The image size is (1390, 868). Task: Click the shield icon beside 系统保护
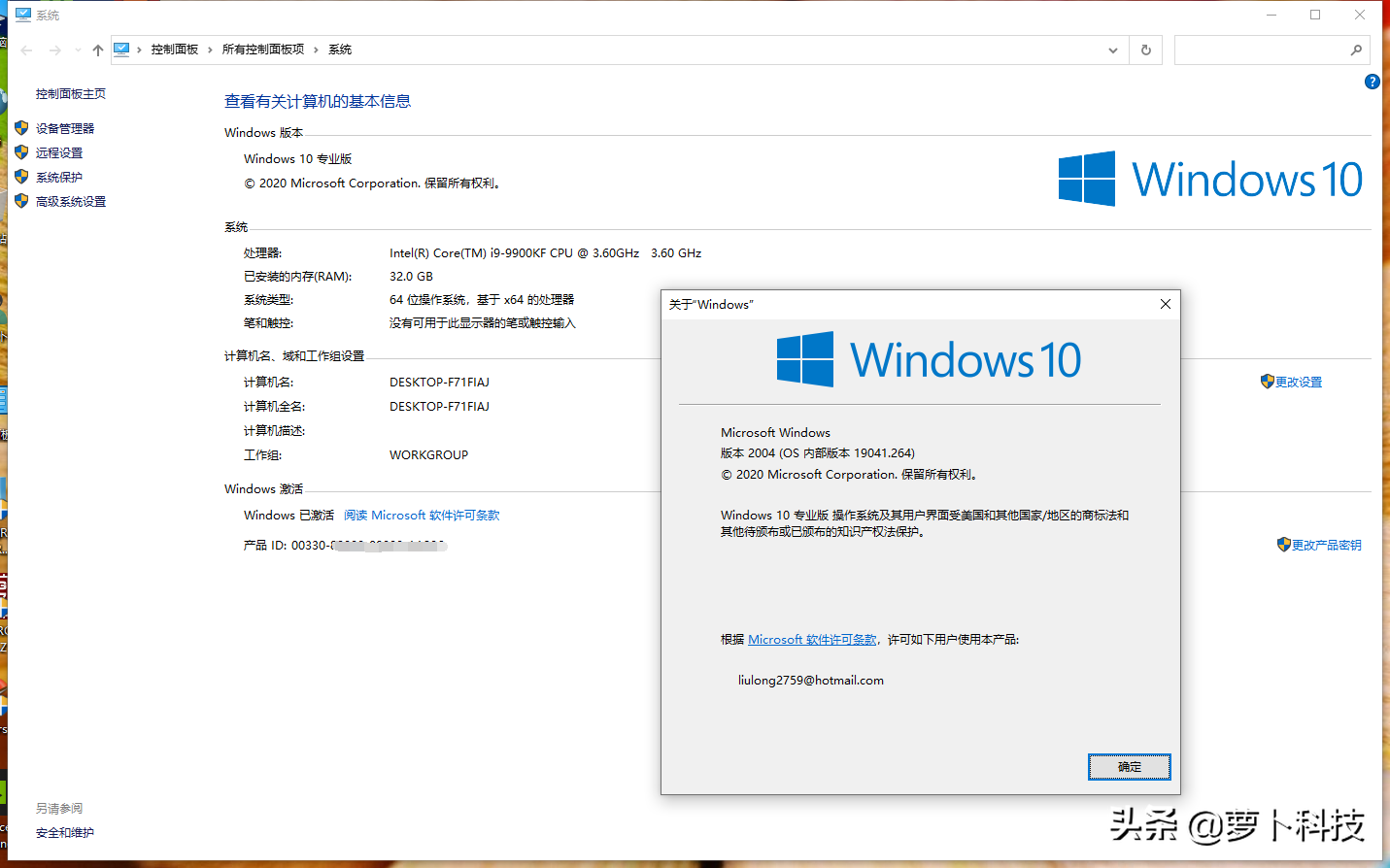point(21,176)
